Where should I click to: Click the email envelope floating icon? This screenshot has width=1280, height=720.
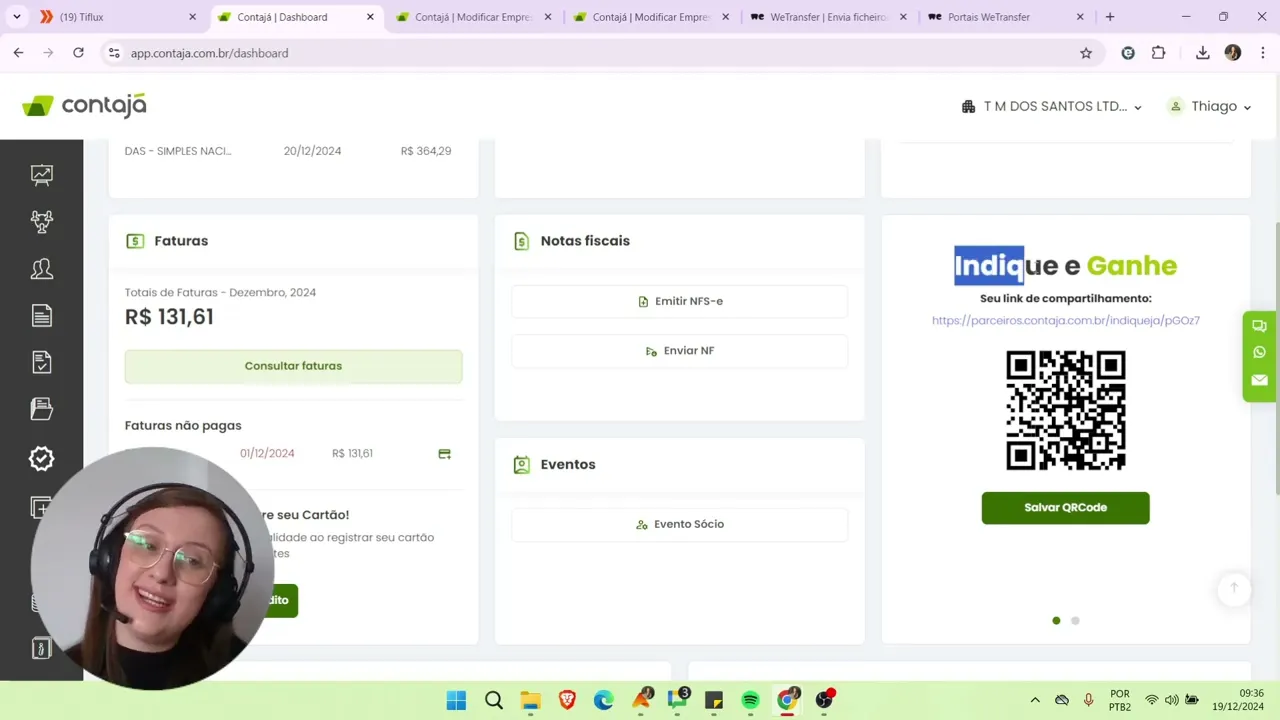[x=1259, y=380]
